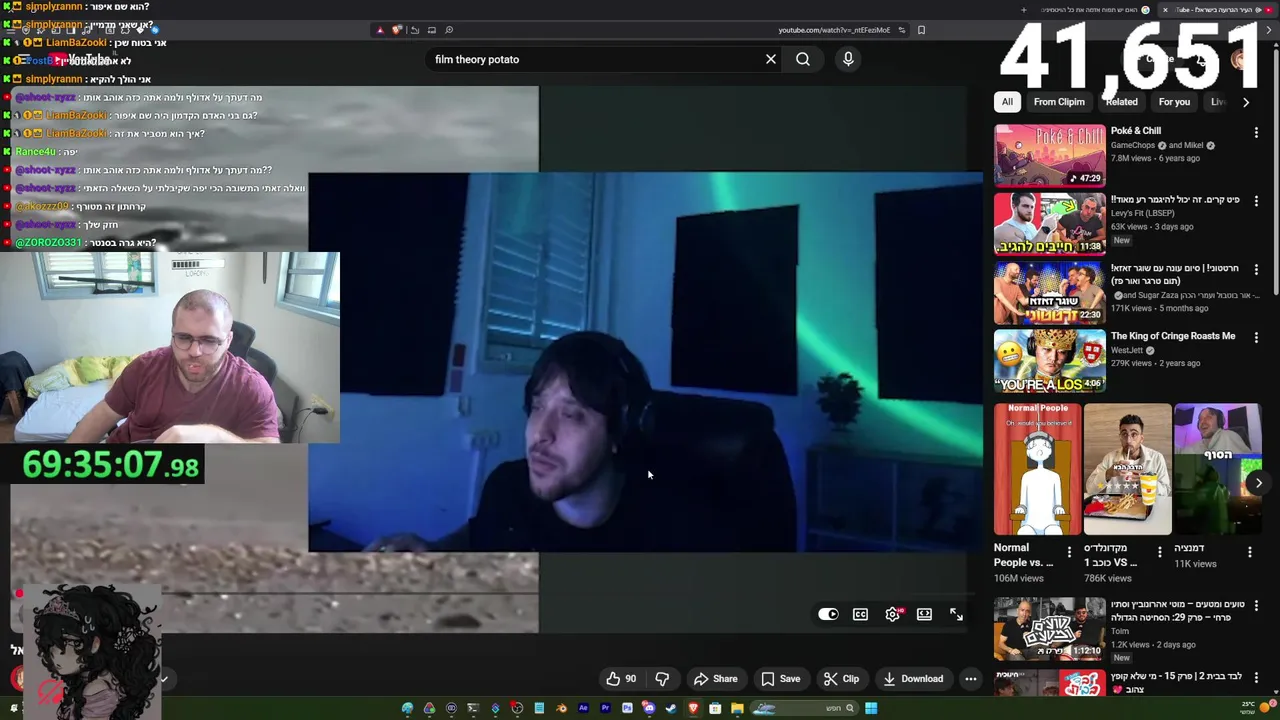The image size is (1280, 720).
Task: Open Premiere Pro from the taskbar
Action: click(x=605, y=709)
